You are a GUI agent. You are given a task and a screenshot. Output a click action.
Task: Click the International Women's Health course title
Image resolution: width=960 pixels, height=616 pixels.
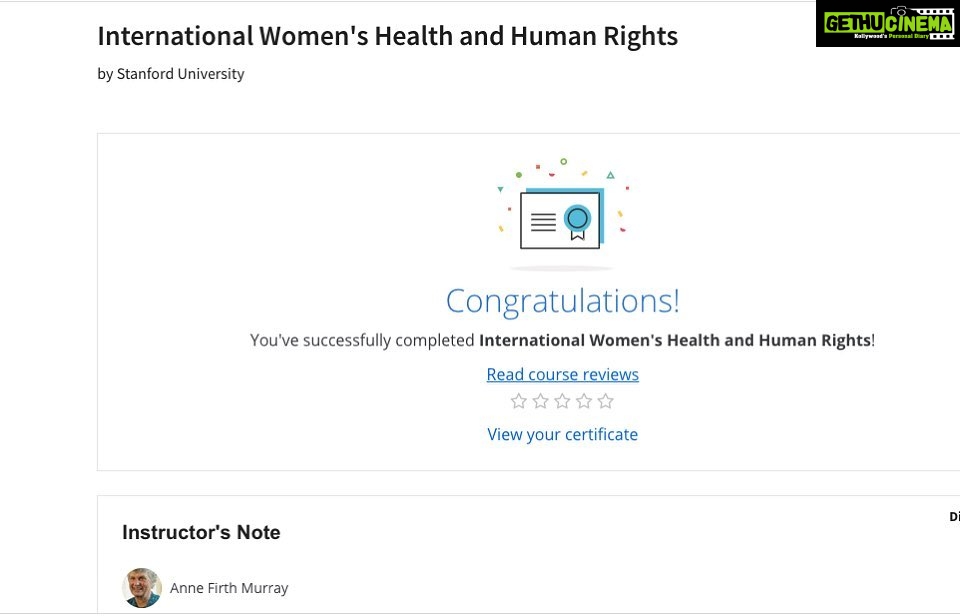[387, 37]
